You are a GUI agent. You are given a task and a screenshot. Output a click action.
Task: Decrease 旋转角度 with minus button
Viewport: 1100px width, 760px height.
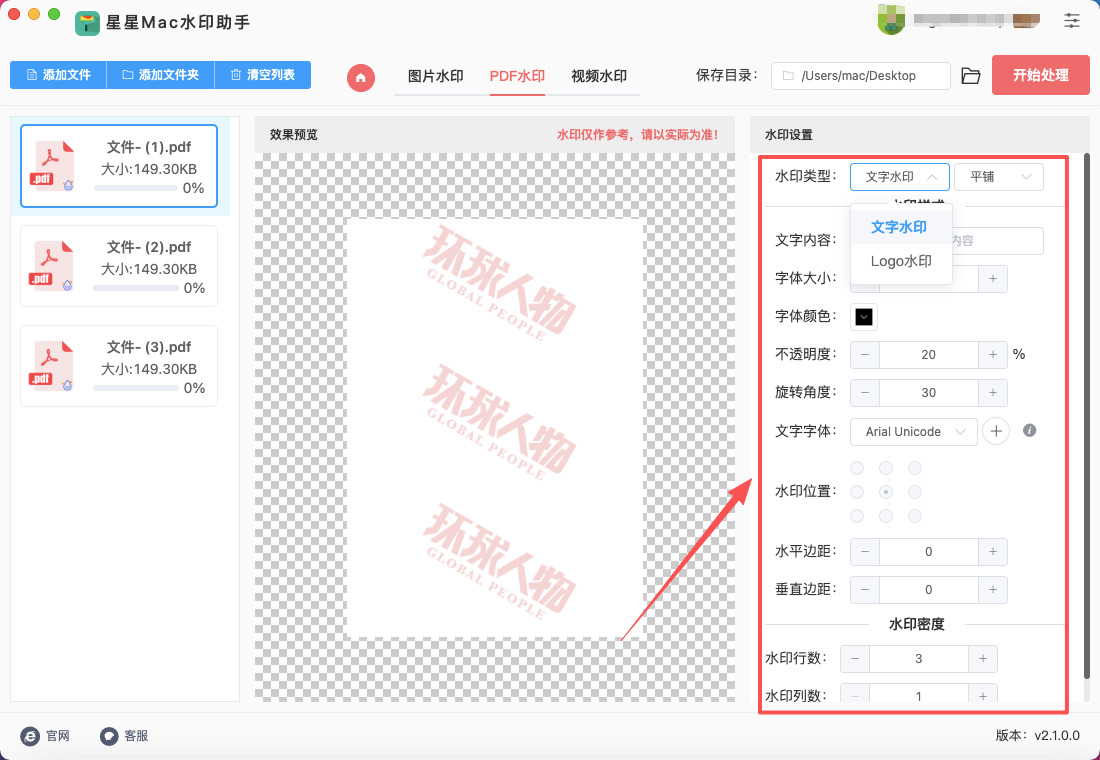tap(865, 392)
